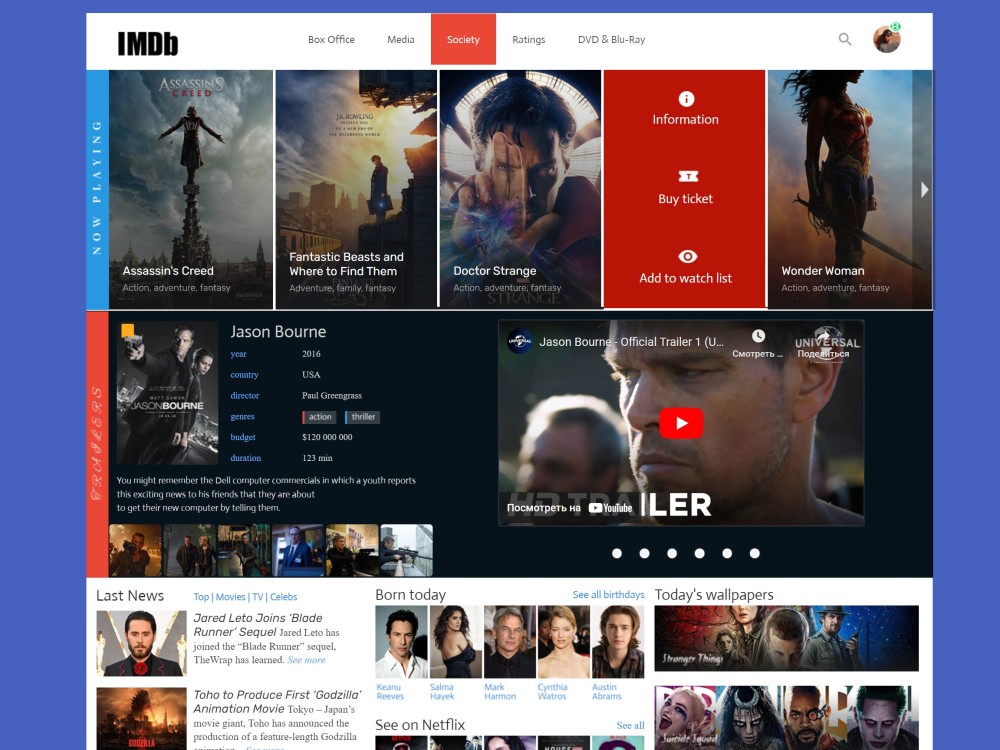Filter Last News by Celebs
1000x750 pixels.
(x=283, y=597)
